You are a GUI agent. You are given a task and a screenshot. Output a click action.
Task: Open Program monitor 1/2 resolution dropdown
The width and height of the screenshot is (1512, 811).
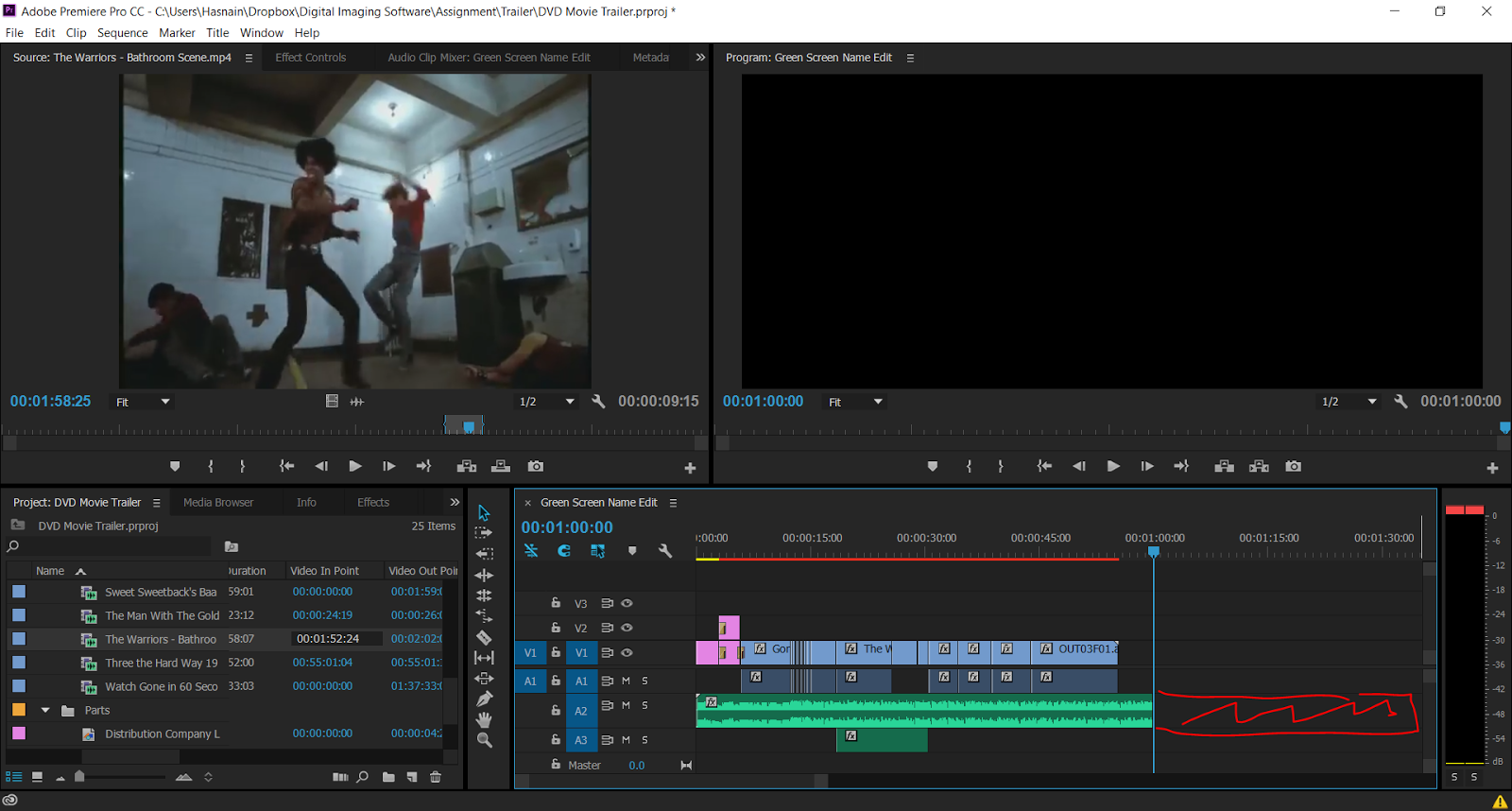coord(1349,402)
